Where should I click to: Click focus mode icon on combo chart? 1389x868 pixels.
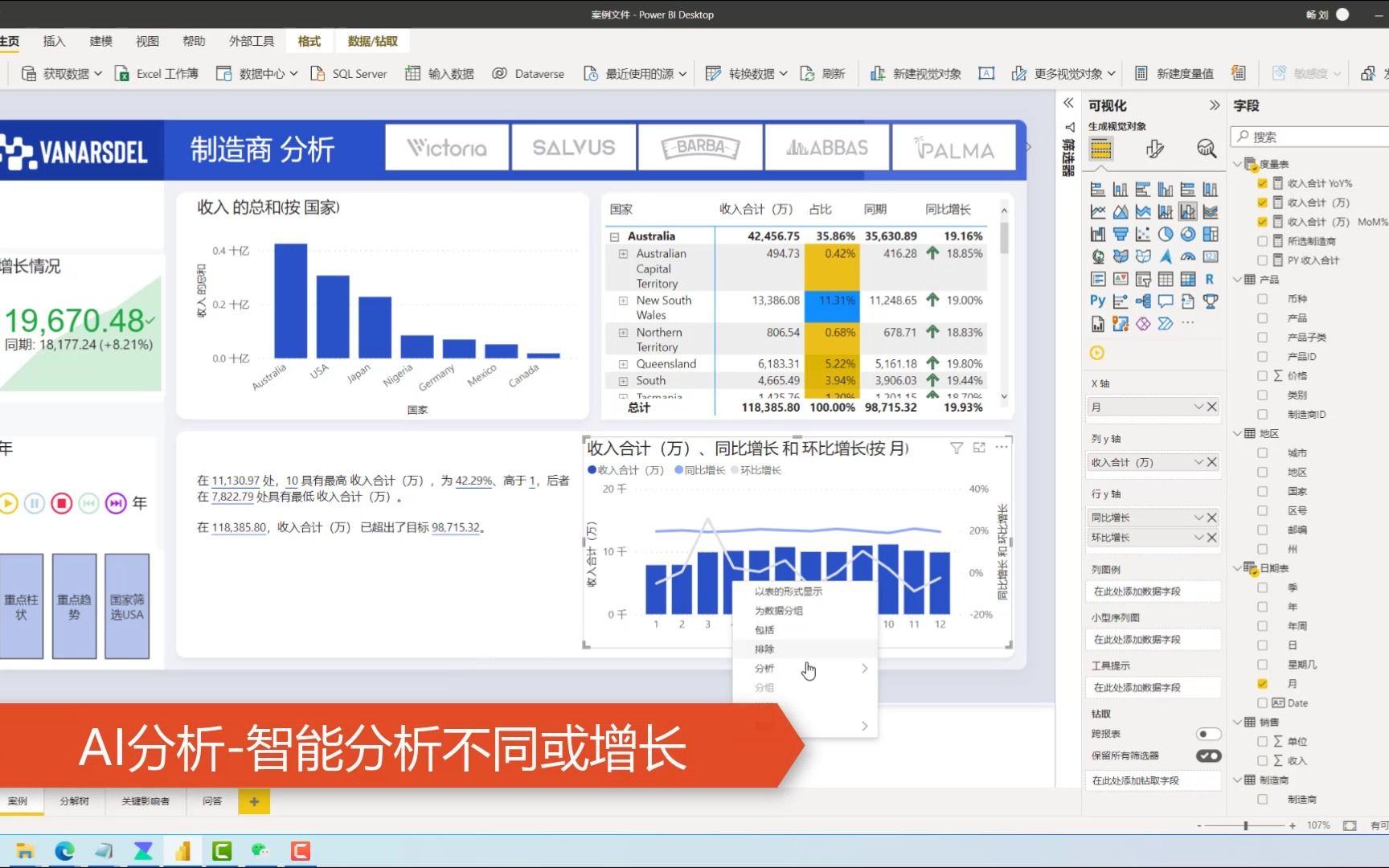(x=979, y=448)
